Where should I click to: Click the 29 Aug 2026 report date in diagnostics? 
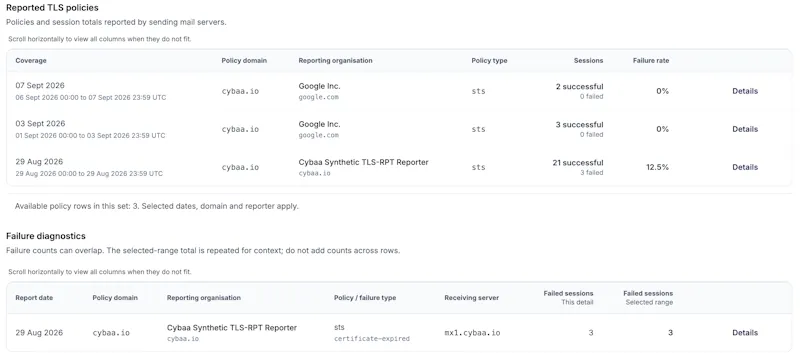pos(39,332)
